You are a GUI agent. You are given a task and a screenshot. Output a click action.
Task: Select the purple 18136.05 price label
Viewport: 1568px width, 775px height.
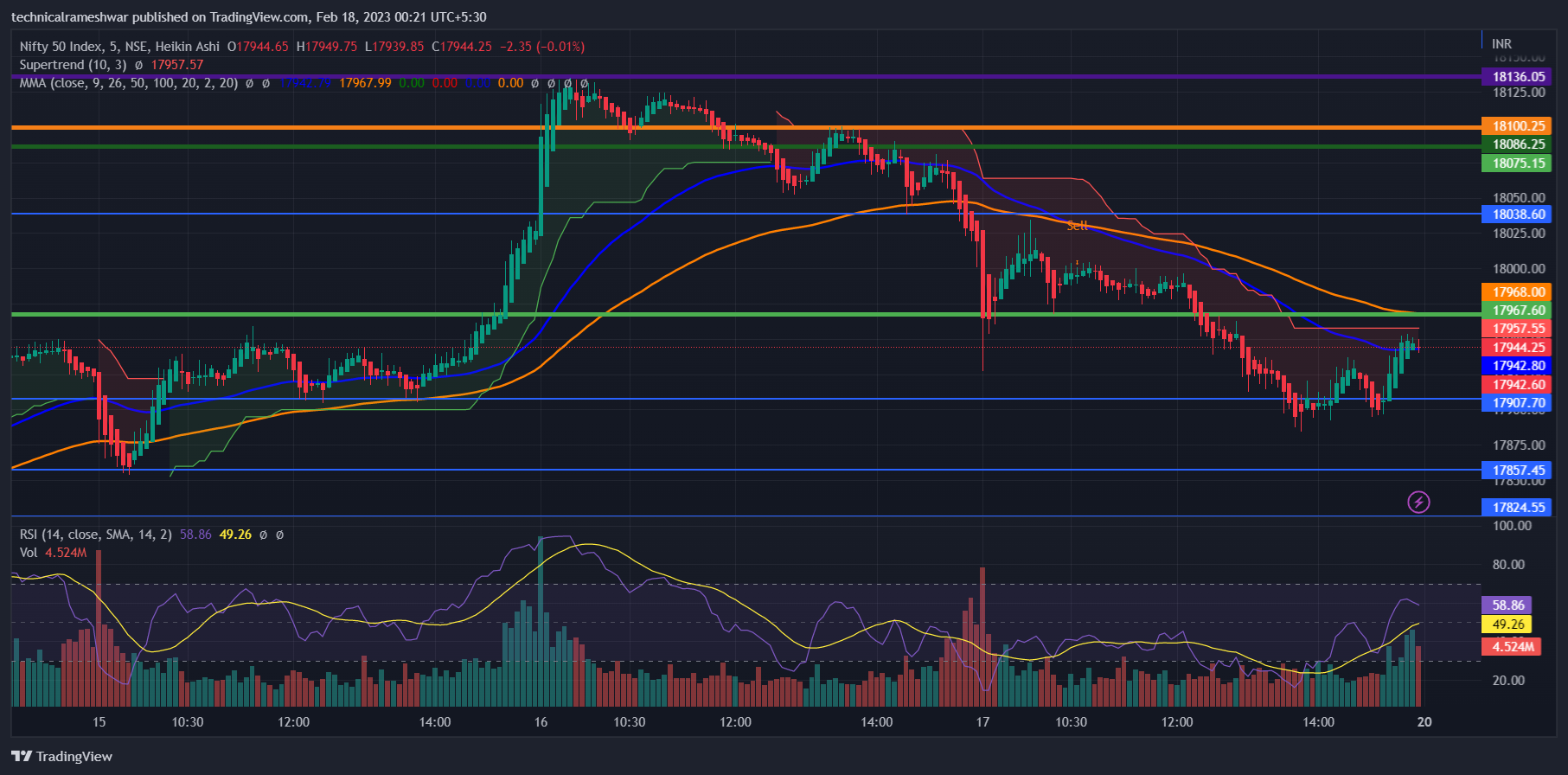coord(1515,77)
